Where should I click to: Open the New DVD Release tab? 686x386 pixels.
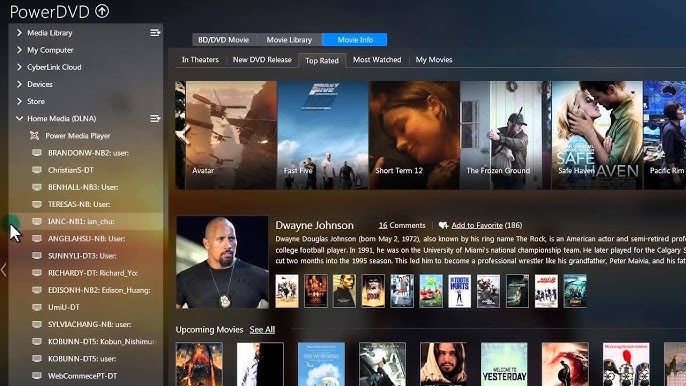pos(262,60)
